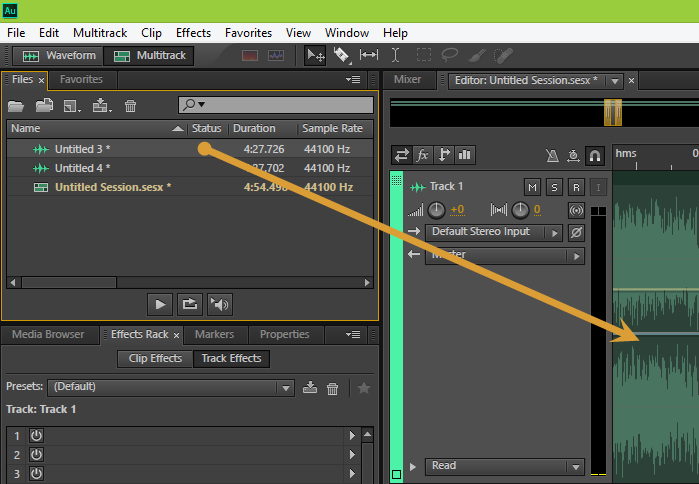The image size is (699, 484).
Task: Expand the Track 1 automation lanes triangle
Action: click(413, 467)
